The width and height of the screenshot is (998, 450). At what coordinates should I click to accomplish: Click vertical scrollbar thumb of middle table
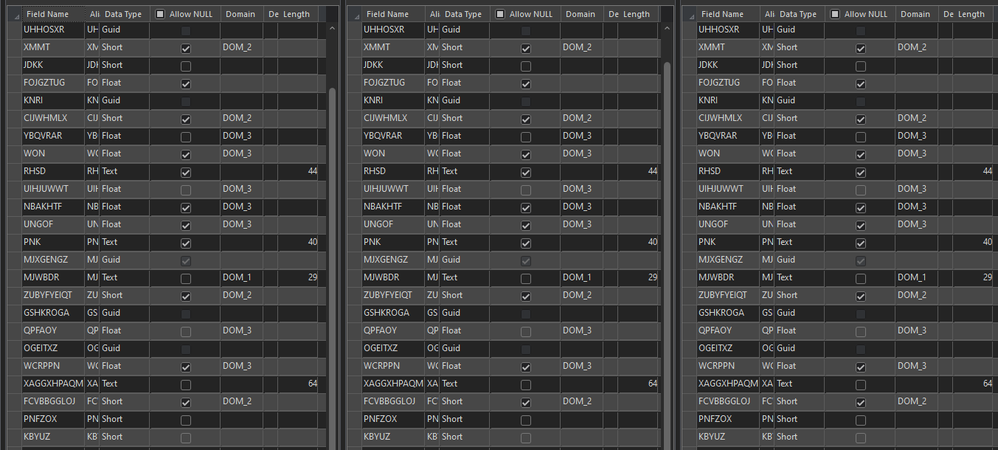pos(666,255)
